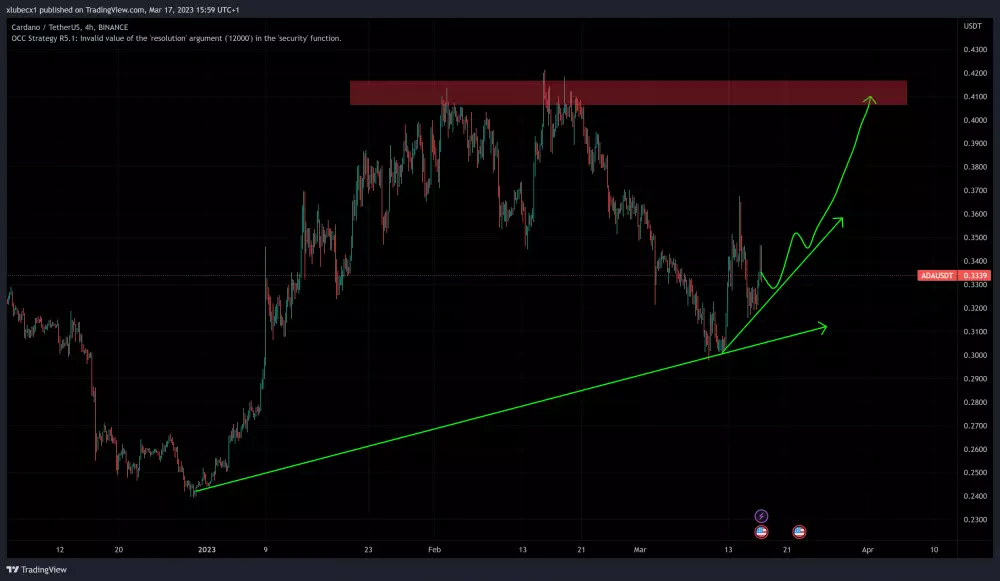
Task: Click the 2023 label on the time axis
Action: click(x=207, y=550)
